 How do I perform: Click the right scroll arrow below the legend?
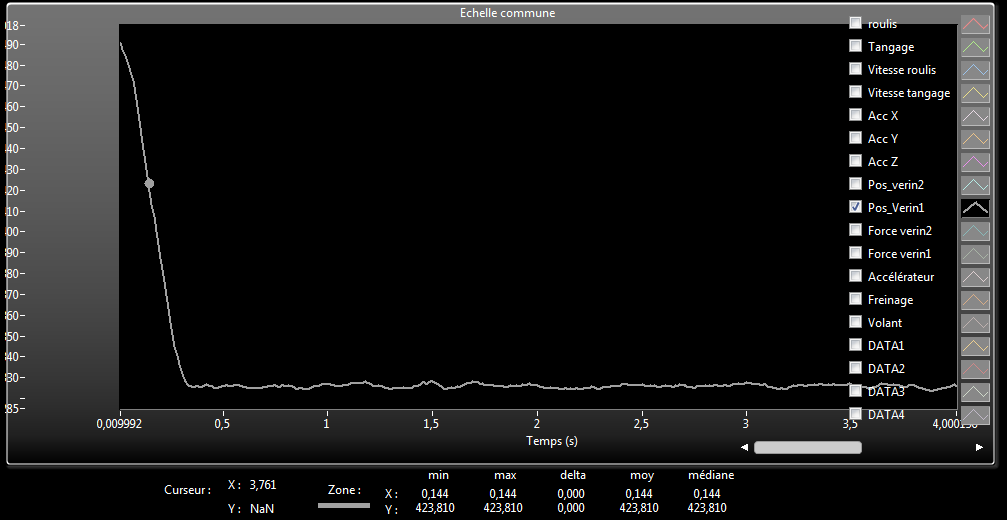pyautogui.click(x=978, y=448)
